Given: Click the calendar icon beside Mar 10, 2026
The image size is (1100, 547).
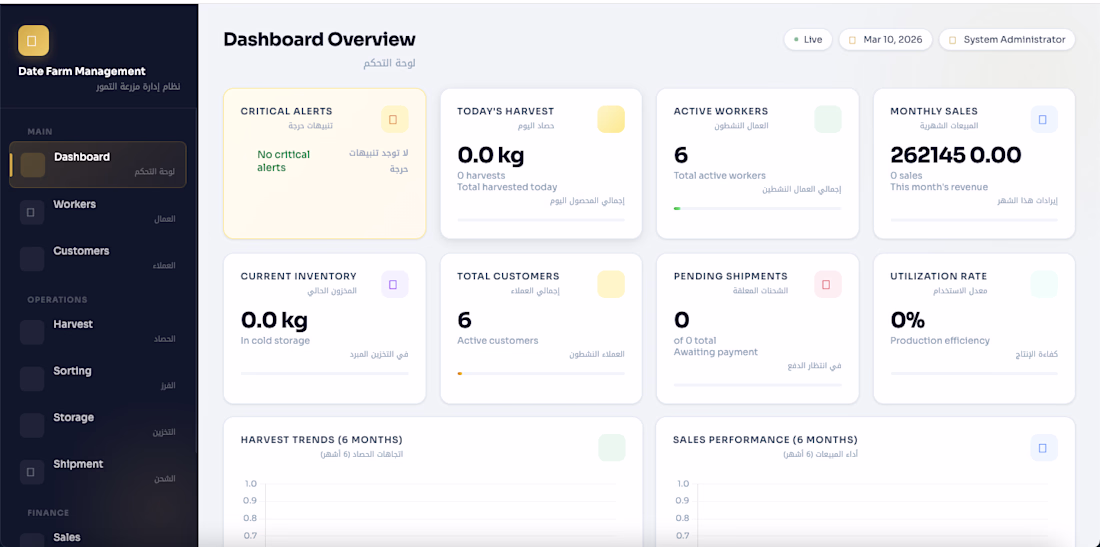Looking at the screenshot, I should click(x=852, y=40).
